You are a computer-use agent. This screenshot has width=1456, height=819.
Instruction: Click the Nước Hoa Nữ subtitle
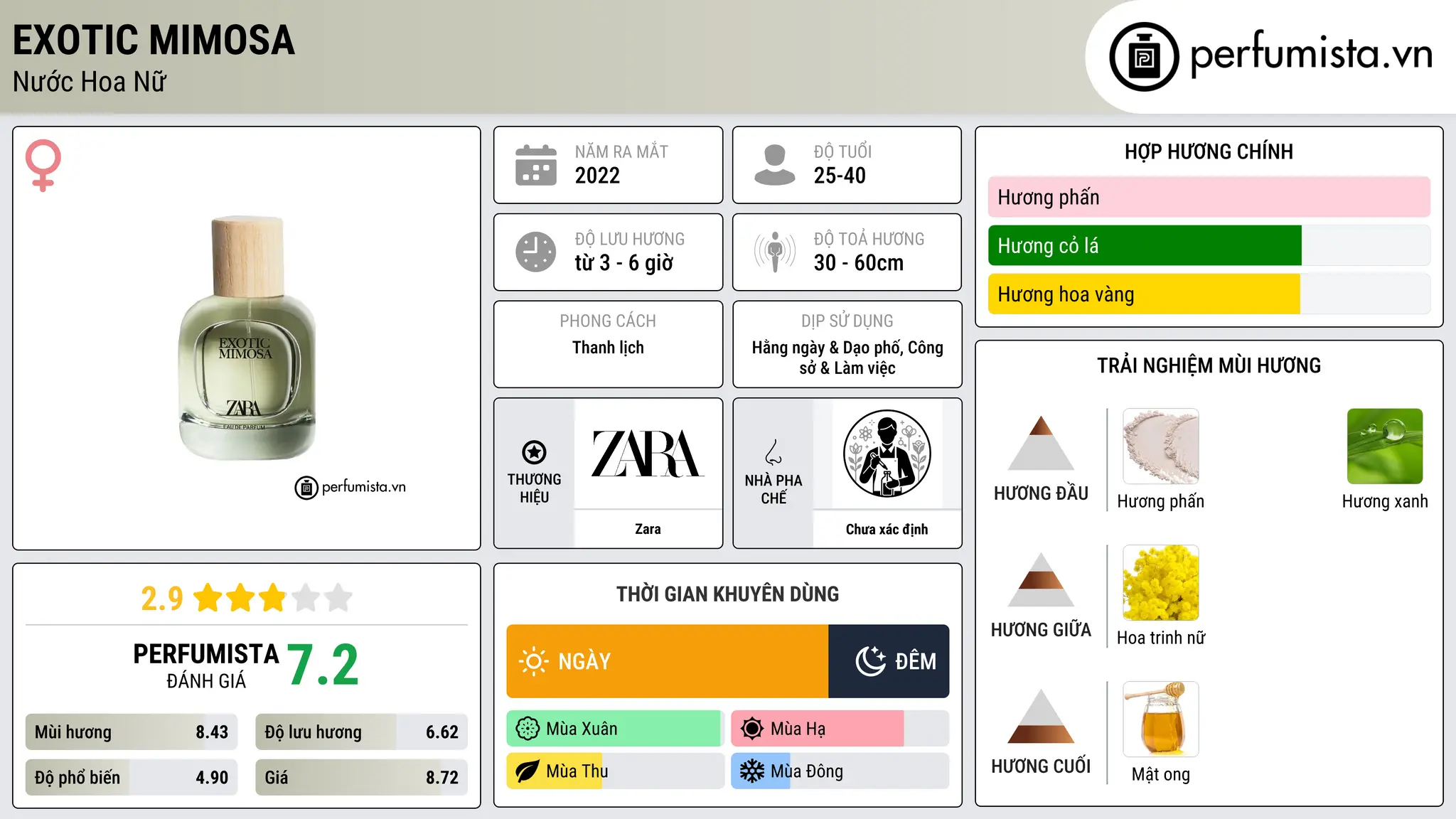90,82
